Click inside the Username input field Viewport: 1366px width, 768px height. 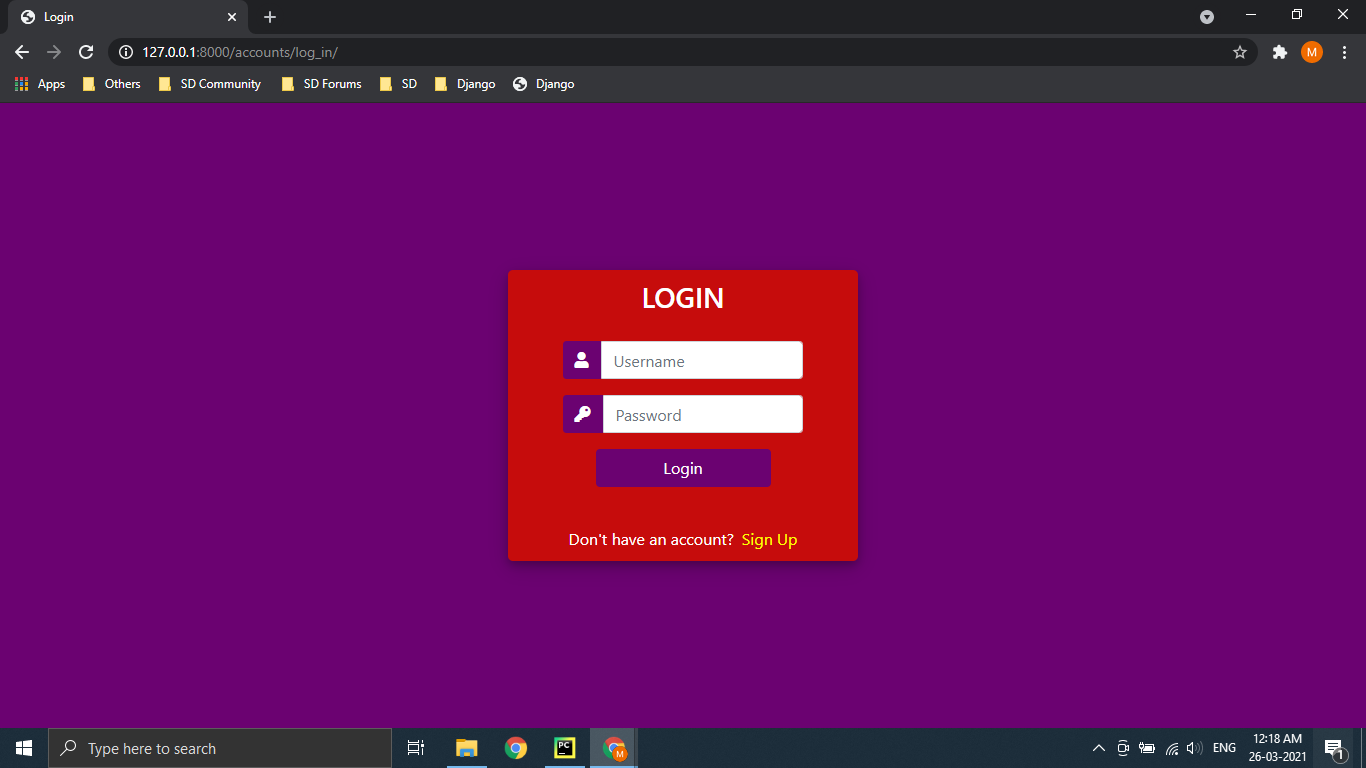pos(700,360)
